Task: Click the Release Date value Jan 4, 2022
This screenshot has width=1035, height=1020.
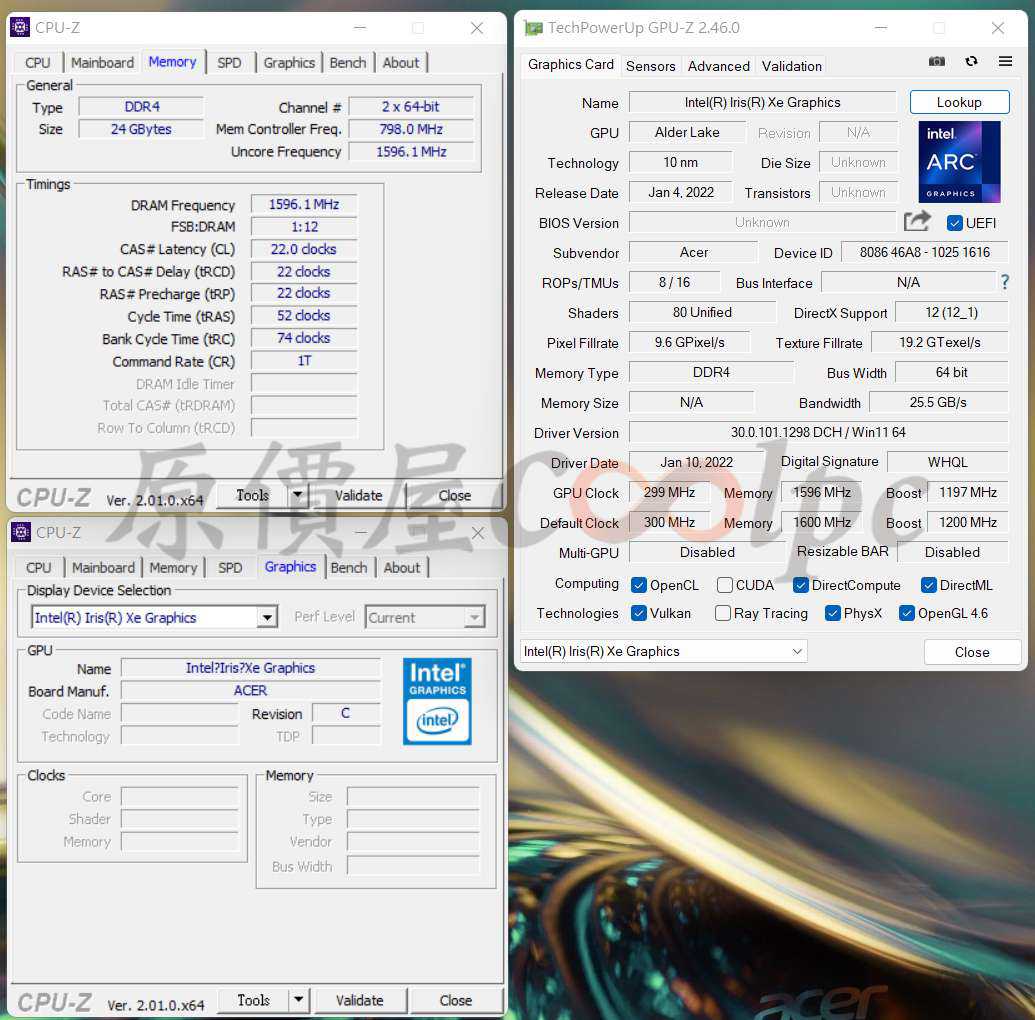Action: coord(681,192)
